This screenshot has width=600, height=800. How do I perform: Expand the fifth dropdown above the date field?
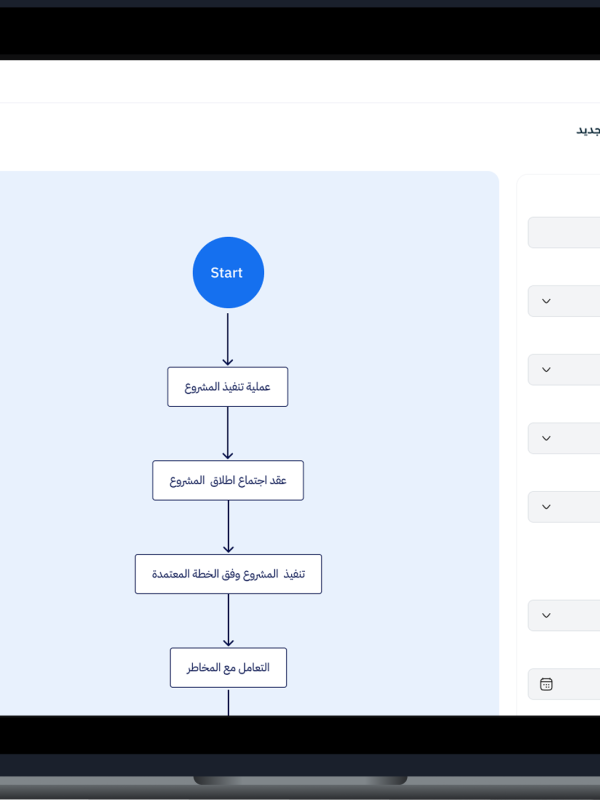tap(546, 615)
